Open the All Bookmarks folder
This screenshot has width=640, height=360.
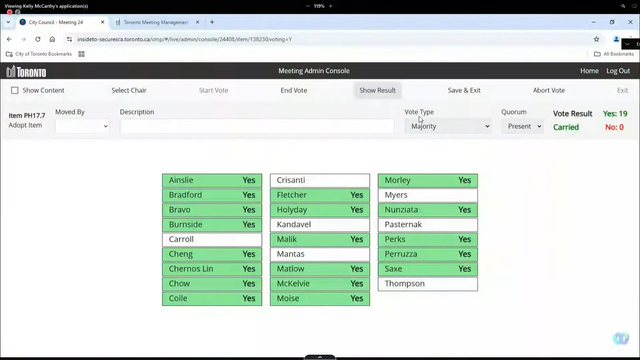pyautogui.click(x=614, y=54)
